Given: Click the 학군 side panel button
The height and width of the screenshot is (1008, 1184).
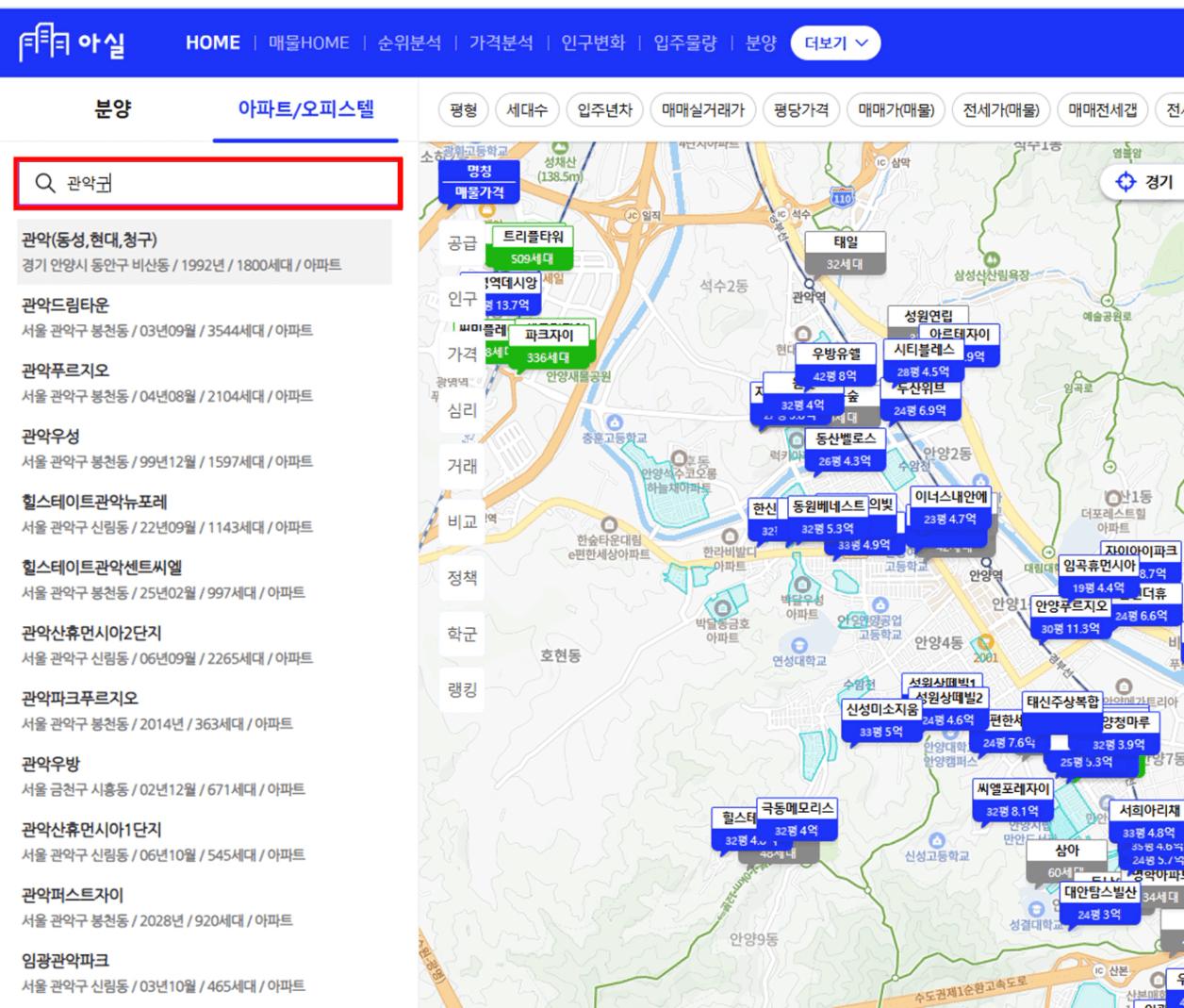Looking at the screenshot, I should click(462, 634).
